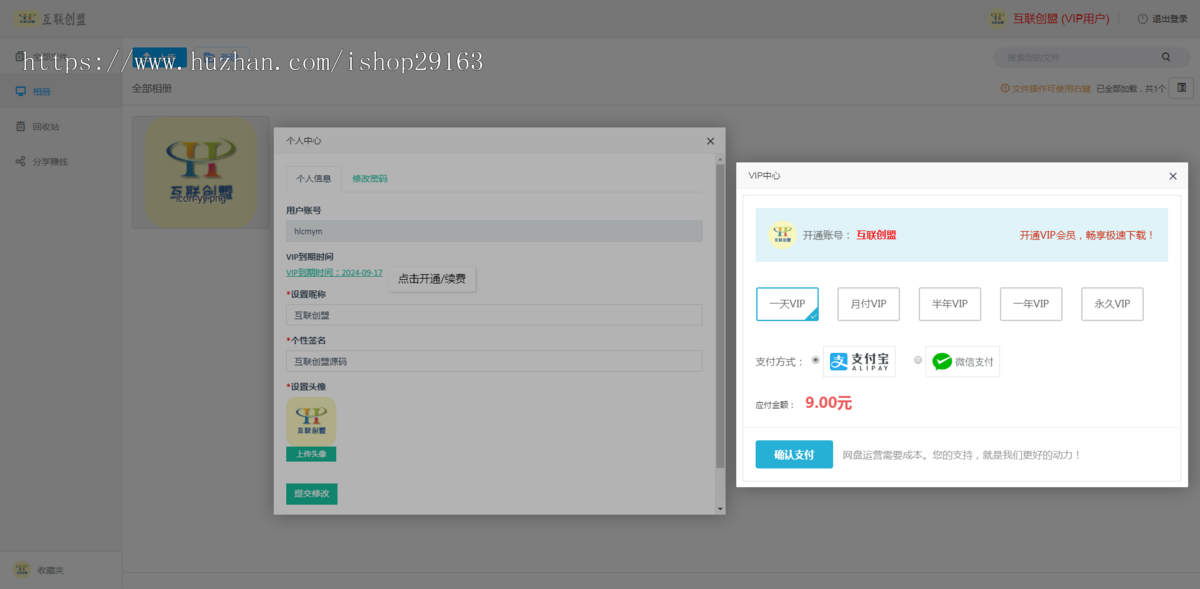Image resolution: width=1200 pixels, height=589 pixels.
Task: Click the search magnifier icon
Action: pyautogui.click(x=1166, y=58)
